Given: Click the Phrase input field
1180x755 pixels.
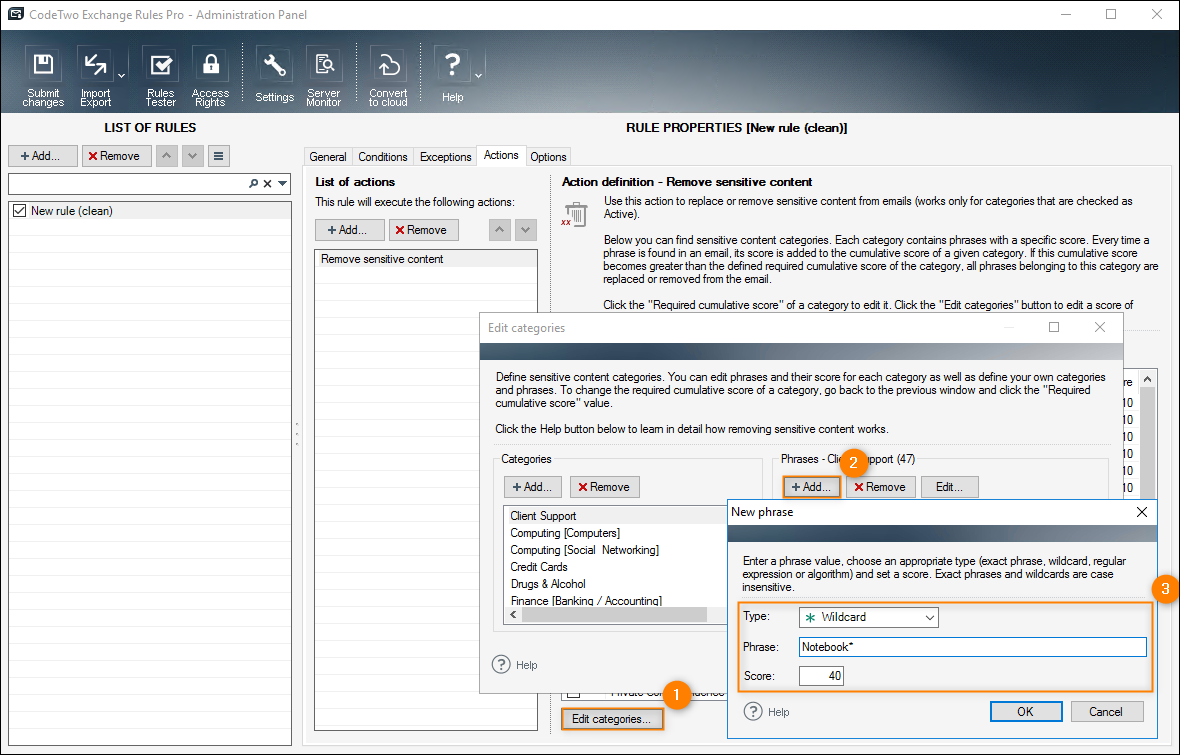Looking at the screenshot, I should click(972, 647).
